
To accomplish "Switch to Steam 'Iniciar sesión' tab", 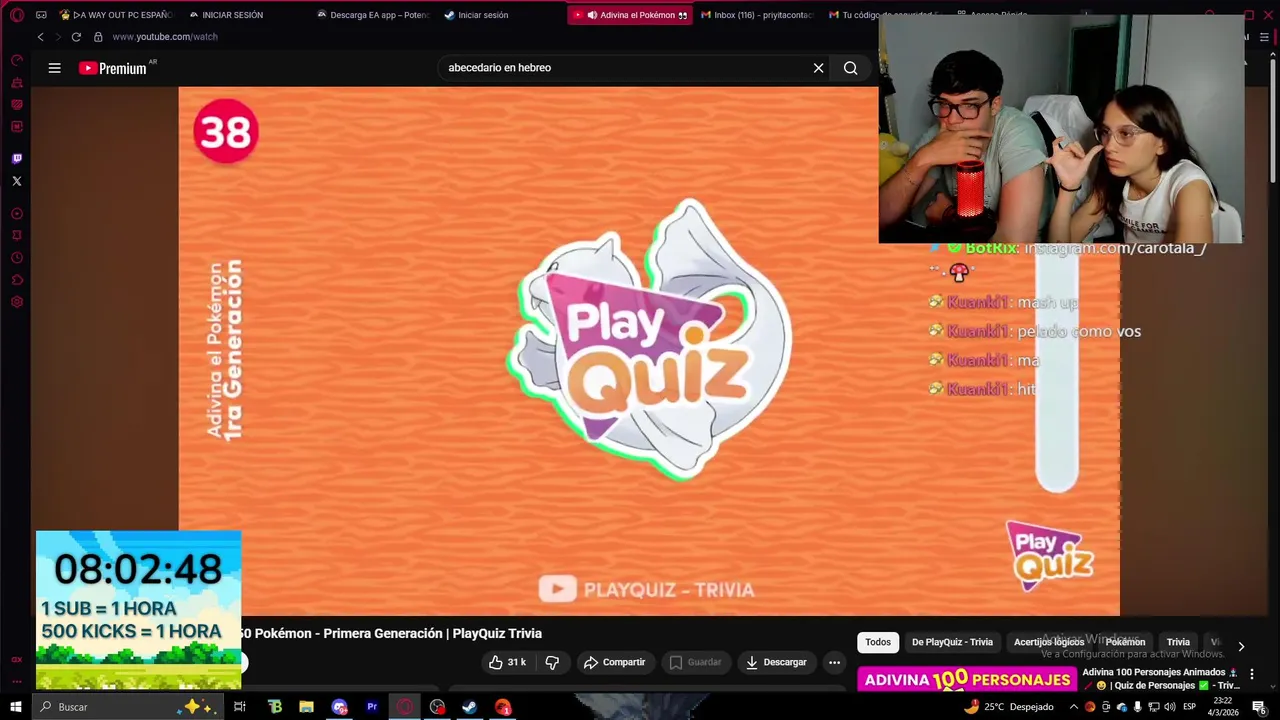I will (476, 15).
